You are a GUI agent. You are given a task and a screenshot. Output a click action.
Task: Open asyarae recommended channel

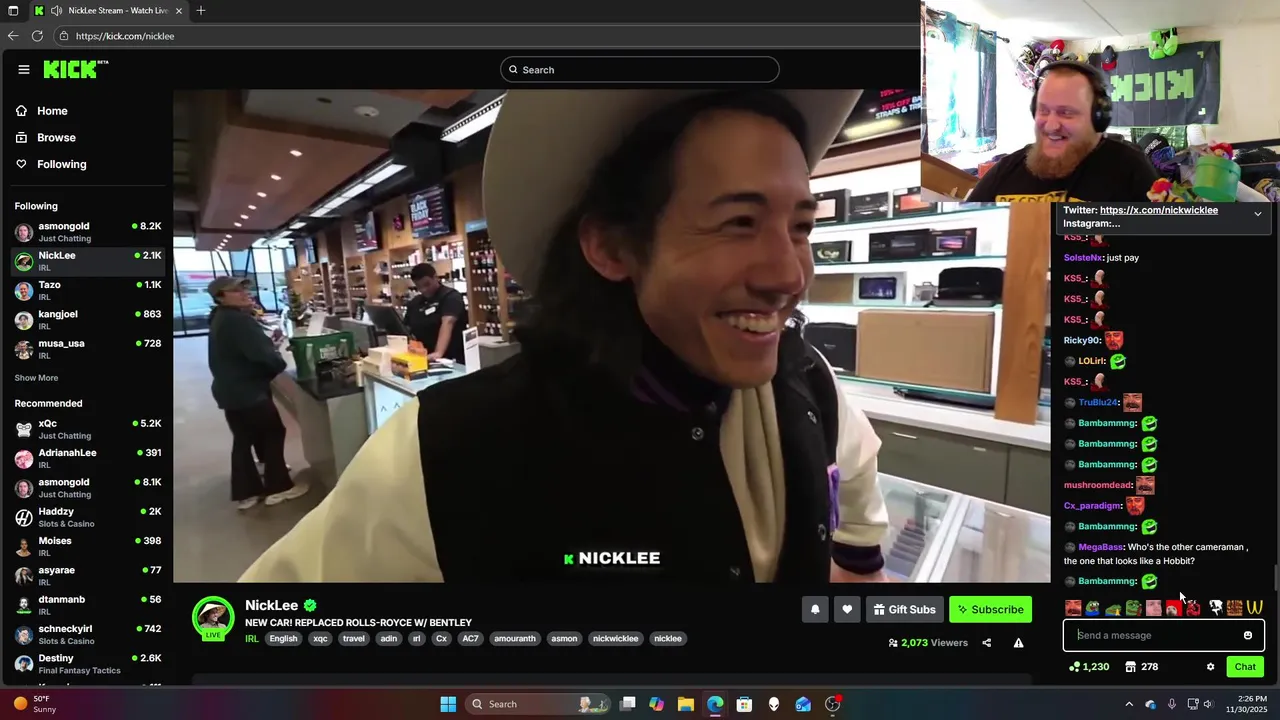point(87,575)
